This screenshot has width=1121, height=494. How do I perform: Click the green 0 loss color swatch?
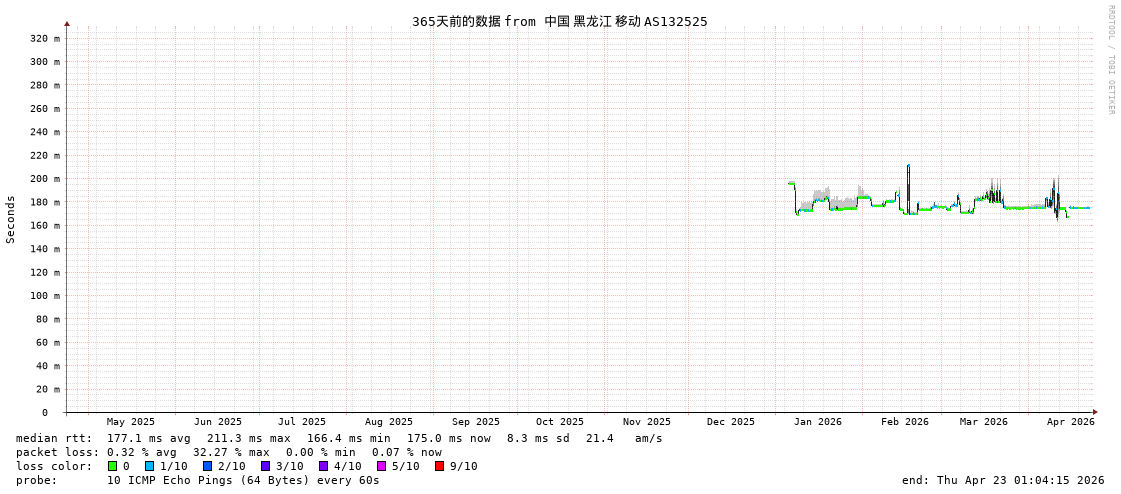[112, 466]
